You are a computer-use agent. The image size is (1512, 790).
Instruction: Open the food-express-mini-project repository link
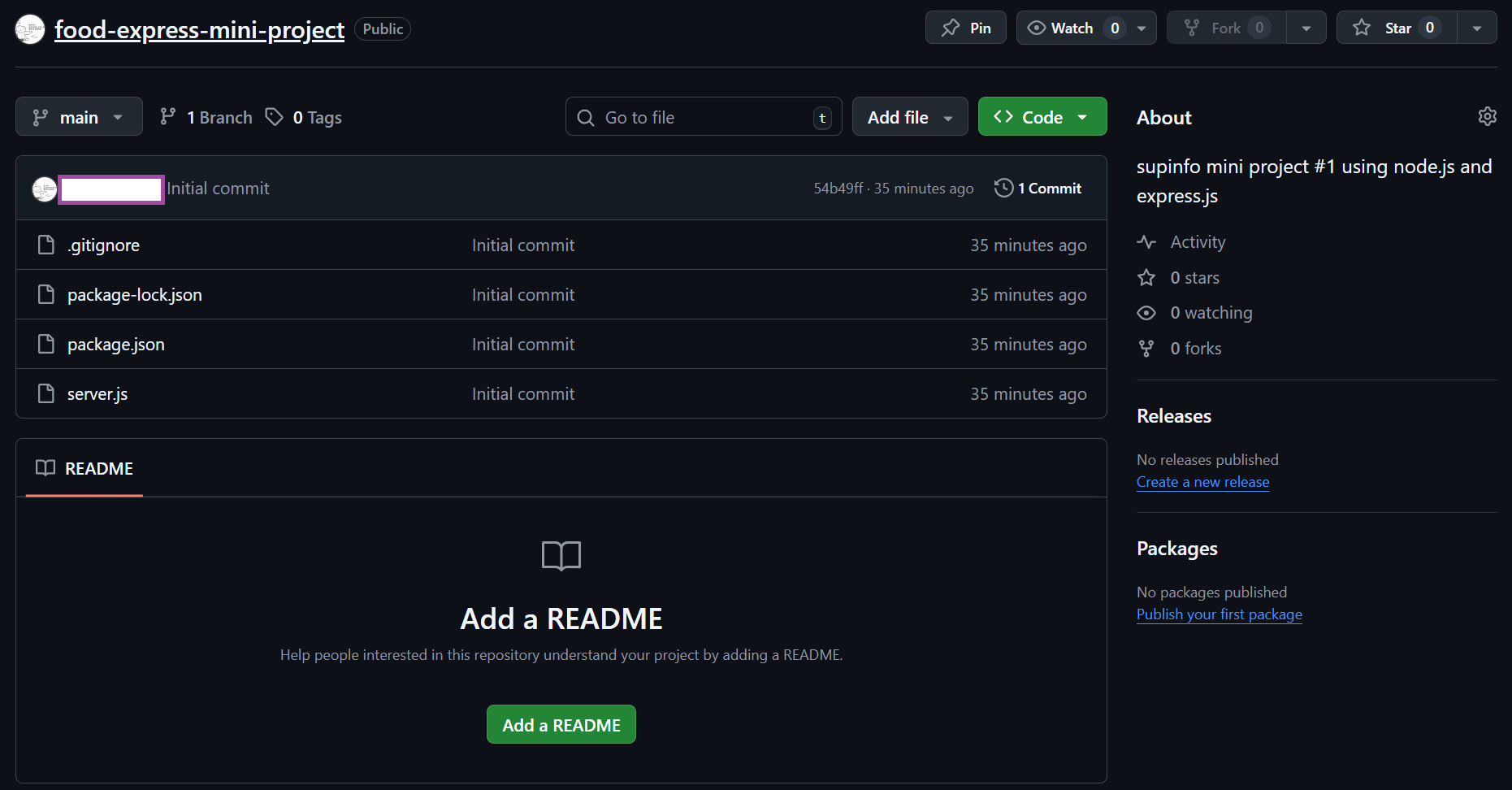(x=199, y=30)
